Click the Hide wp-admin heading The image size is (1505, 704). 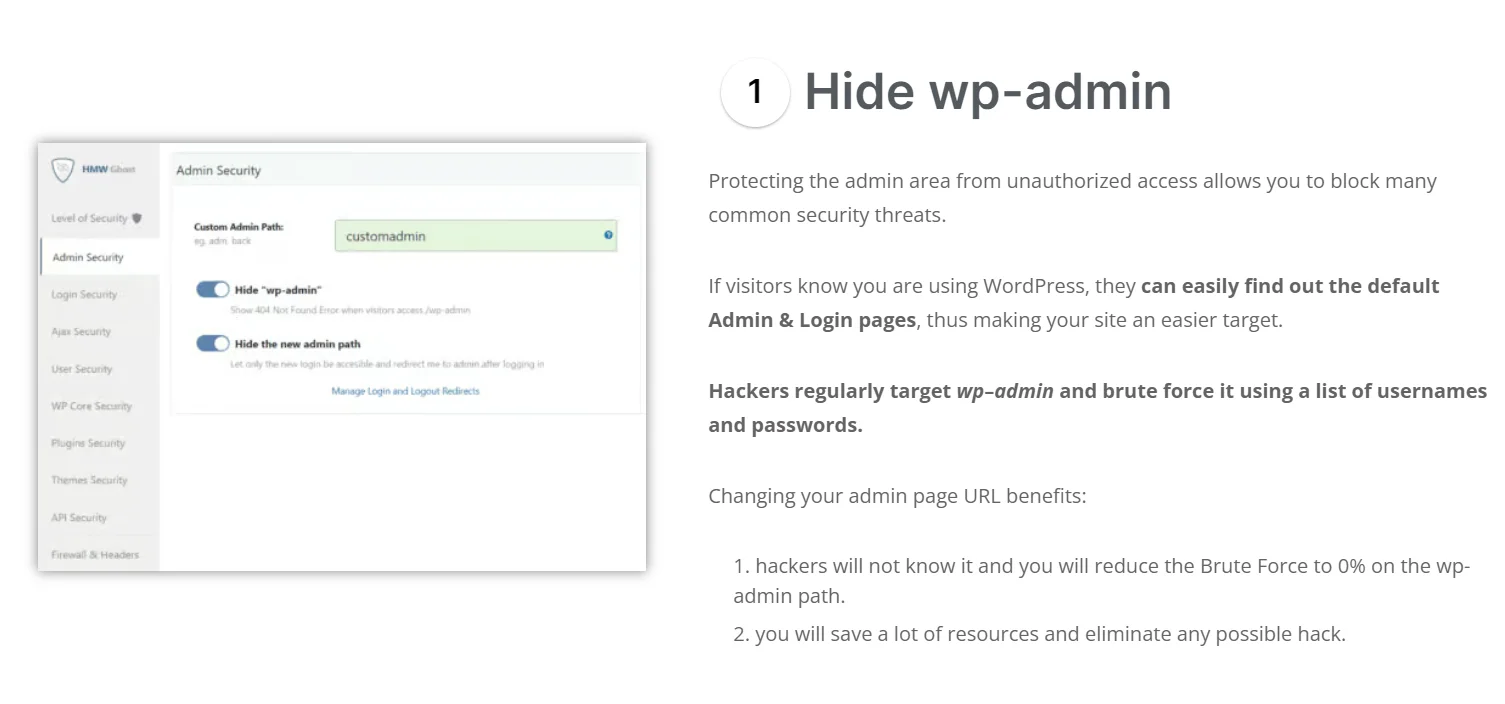pyautogui.click(x=988, y=91)
